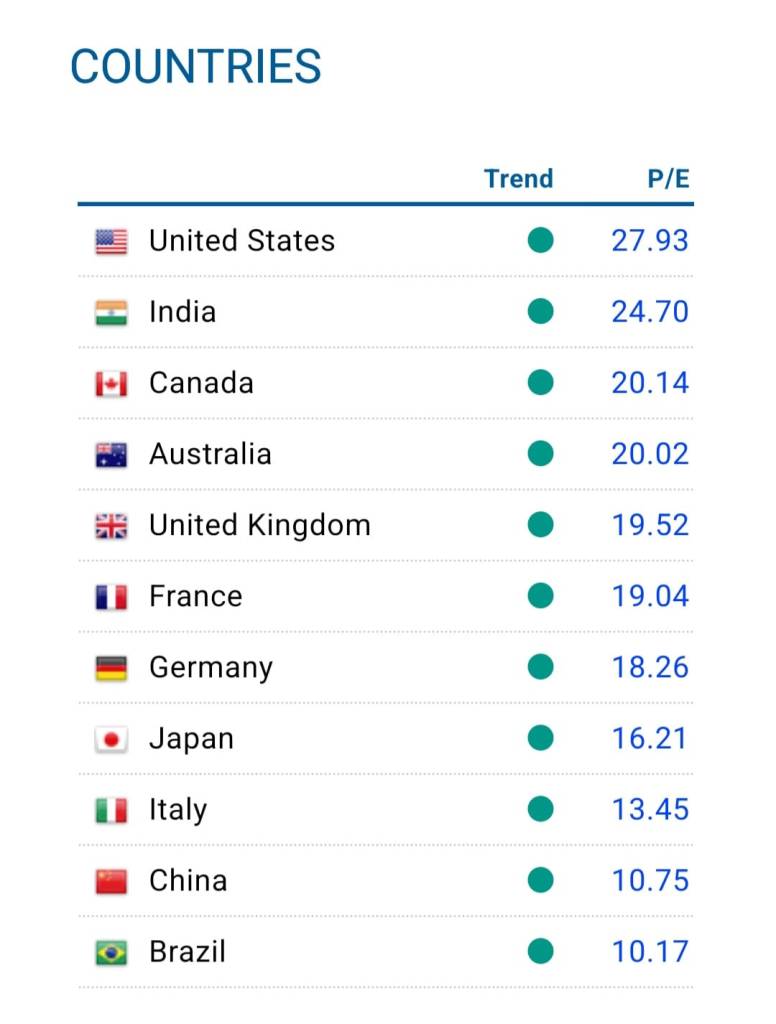Image resolution: width=776 pixels, height=1024 pixels.
Task: Open the Germany country link
Action: [211, 668]
